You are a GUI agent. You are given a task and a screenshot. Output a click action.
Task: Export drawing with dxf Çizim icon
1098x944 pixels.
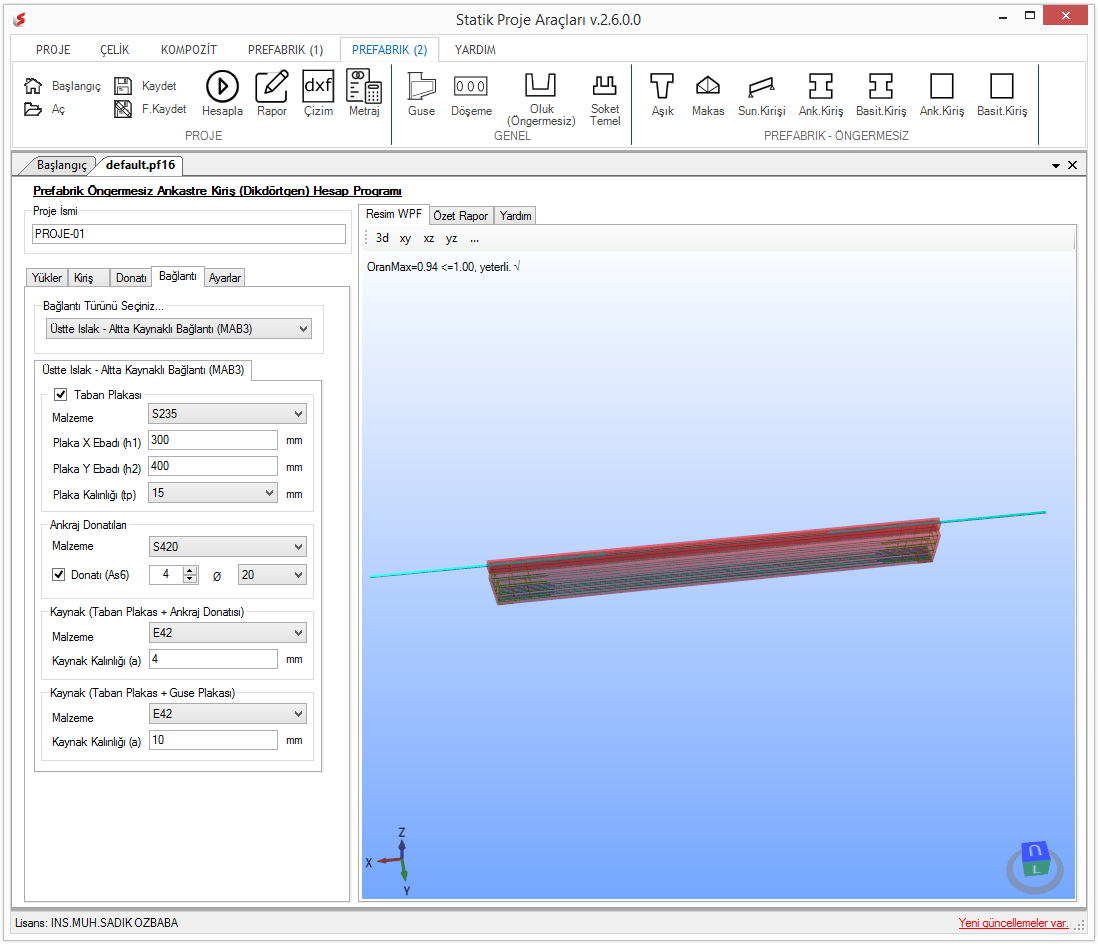[318, 86]
